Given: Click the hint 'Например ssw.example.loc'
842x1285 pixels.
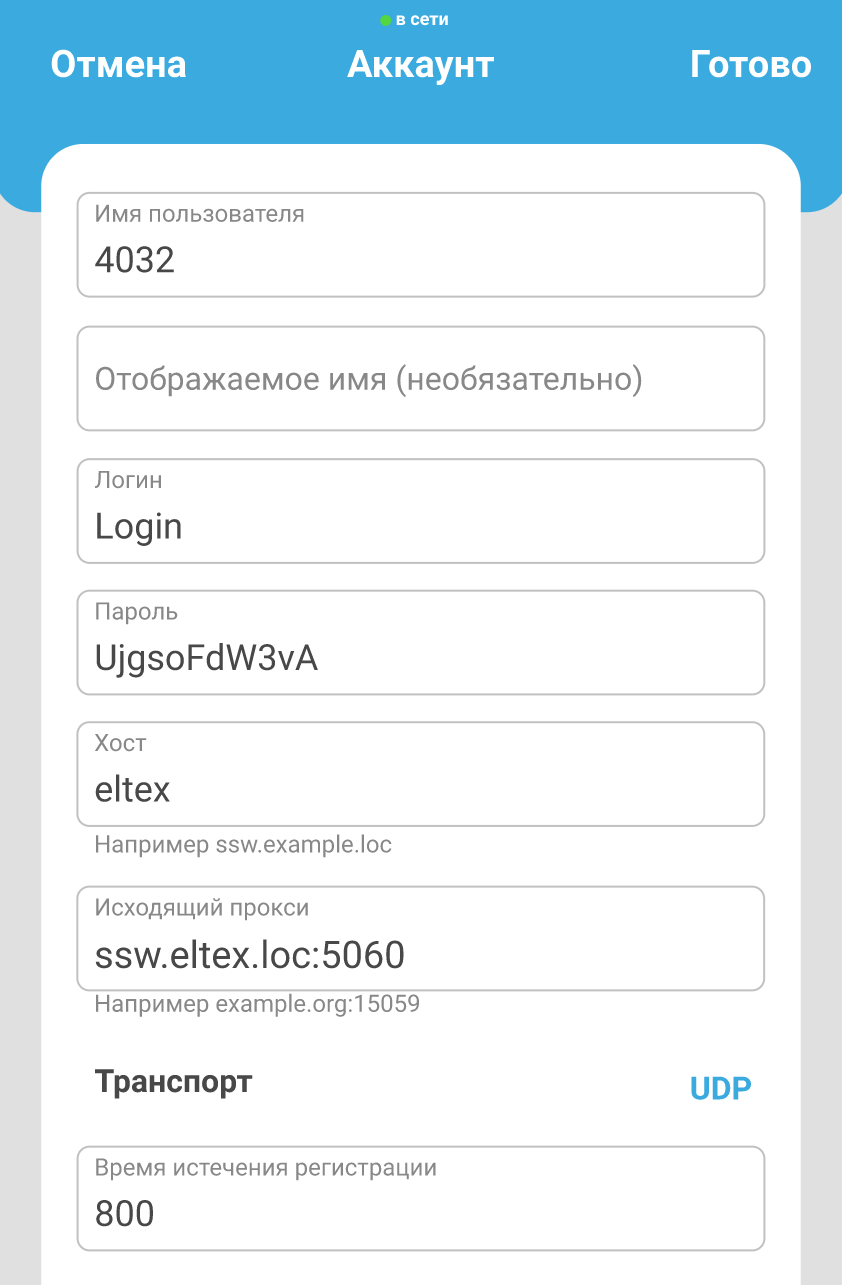Looking at the screenshot, I should tap(243, 845).
